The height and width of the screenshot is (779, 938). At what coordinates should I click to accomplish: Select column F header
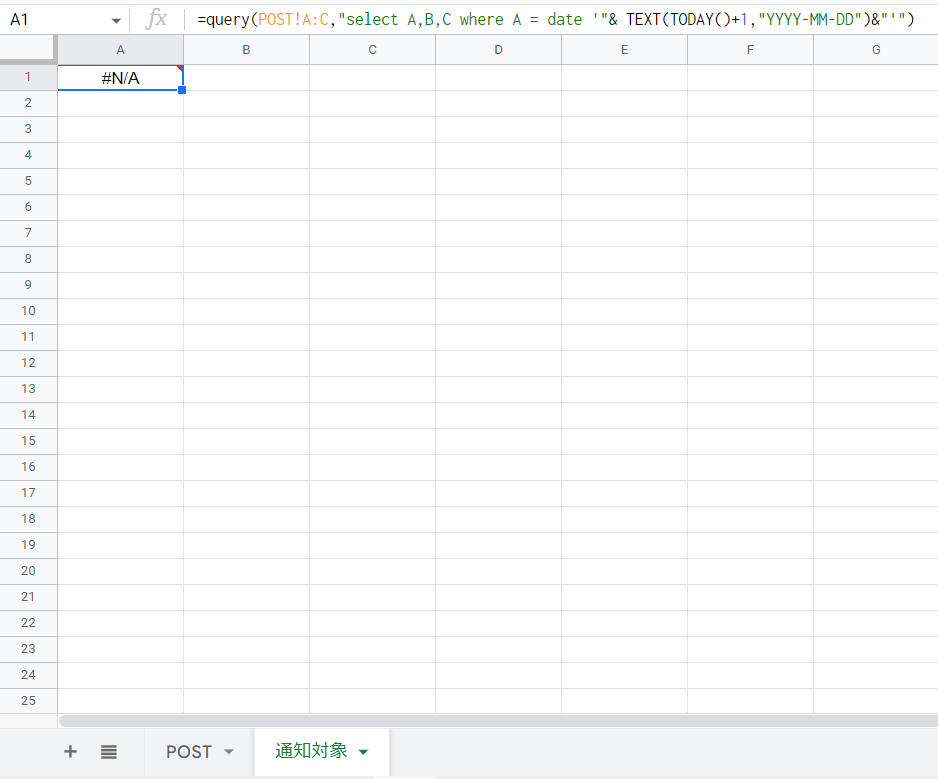[x=750, y=50]
